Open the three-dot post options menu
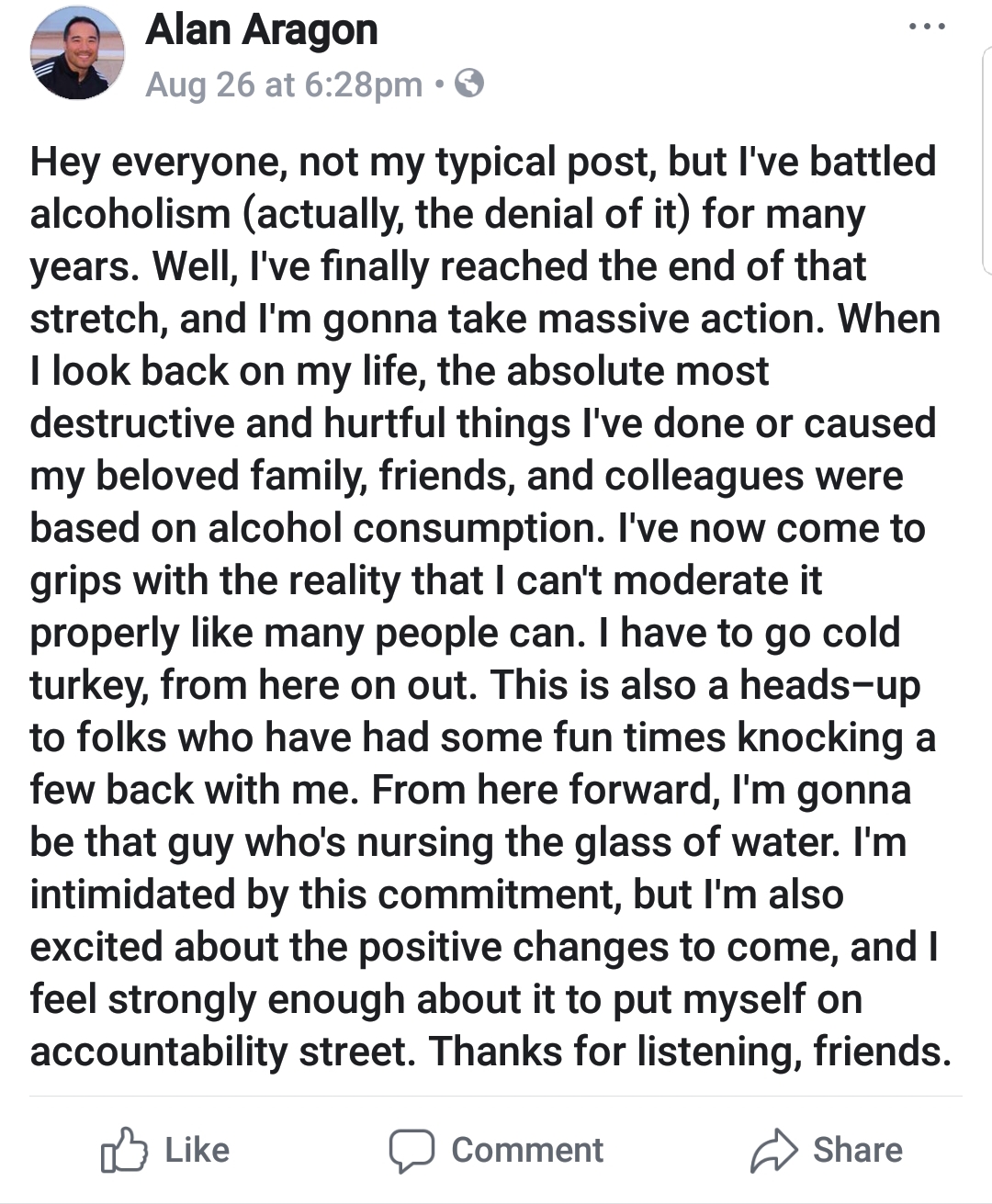Image resolution: width=992 pixels, height=1204 pixels. 927,28
